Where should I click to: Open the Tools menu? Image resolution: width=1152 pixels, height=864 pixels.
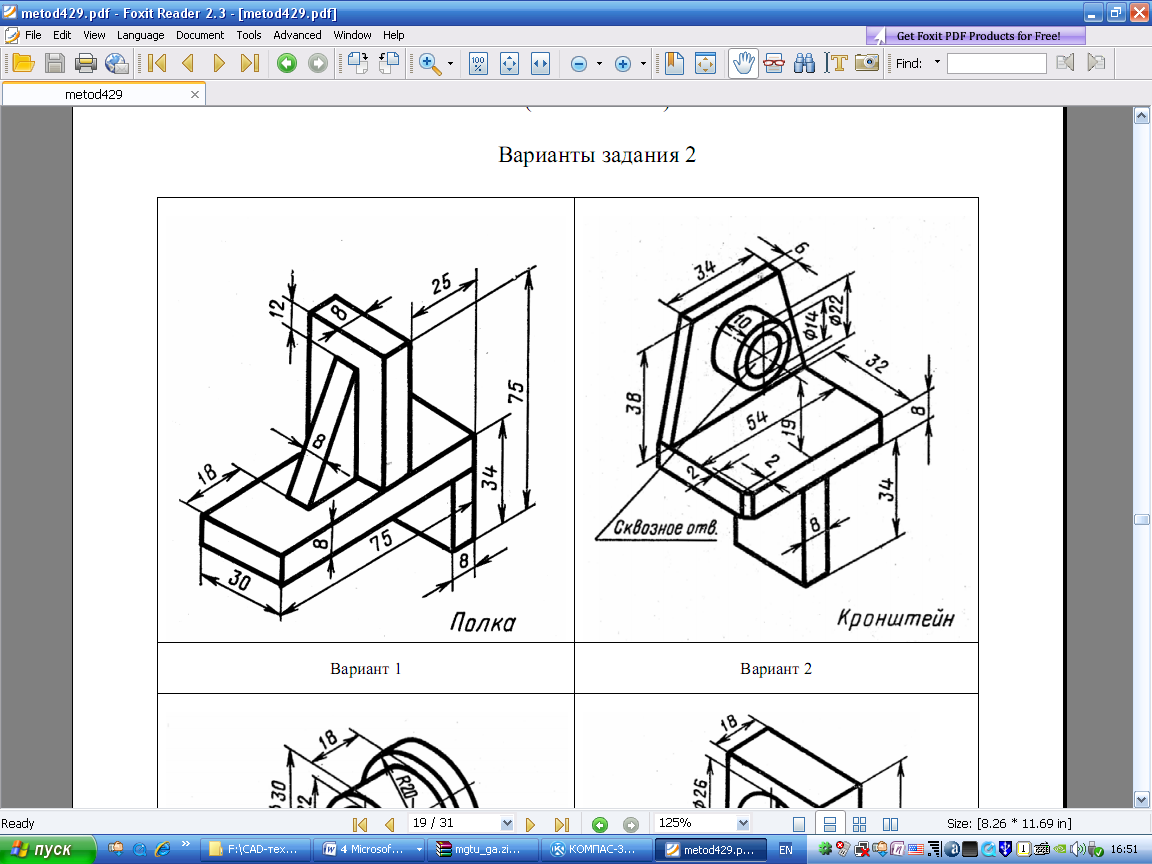coord(248,35)
